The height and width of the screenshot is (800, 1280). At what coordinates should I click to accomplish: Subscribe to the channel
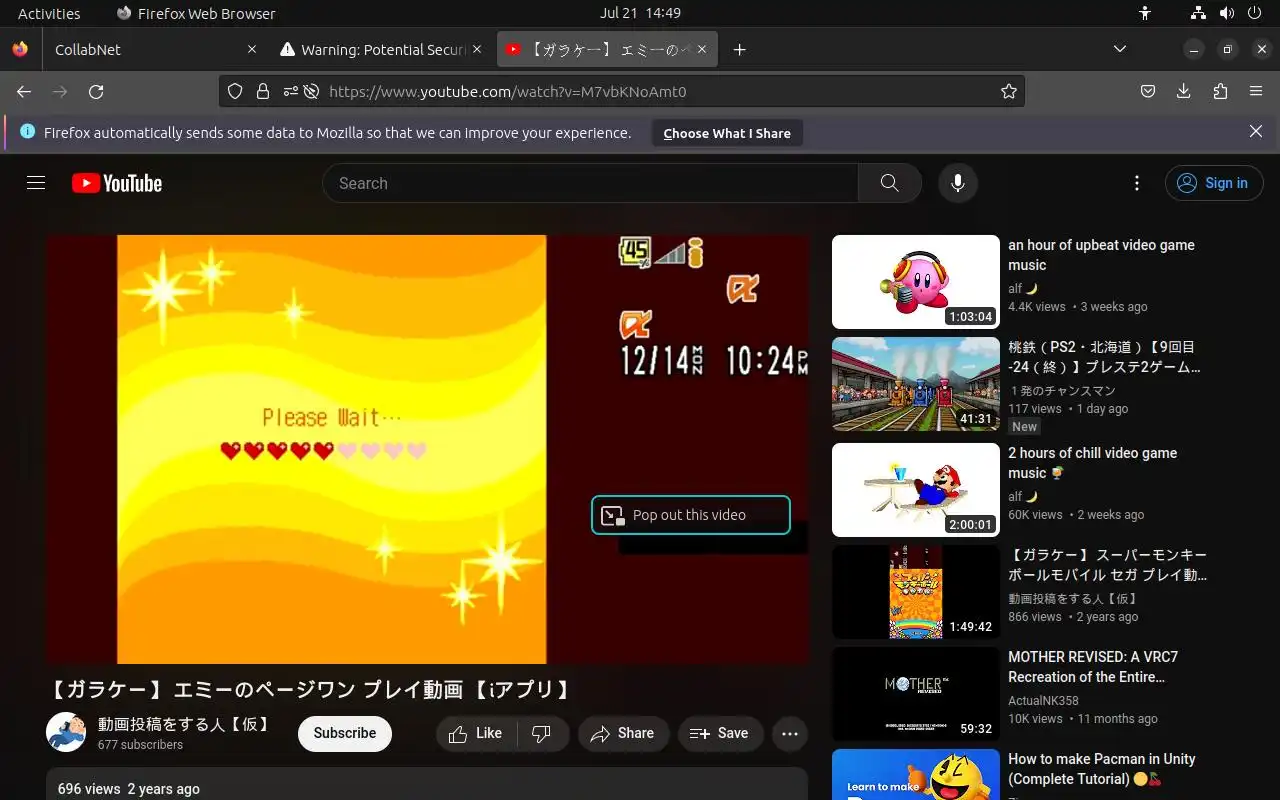[345, 733]
